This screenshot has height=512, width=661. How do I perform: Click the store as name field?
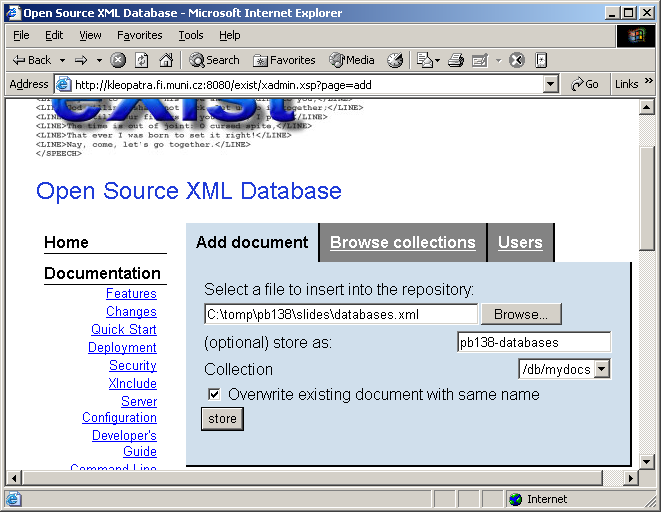pos(534,342)
